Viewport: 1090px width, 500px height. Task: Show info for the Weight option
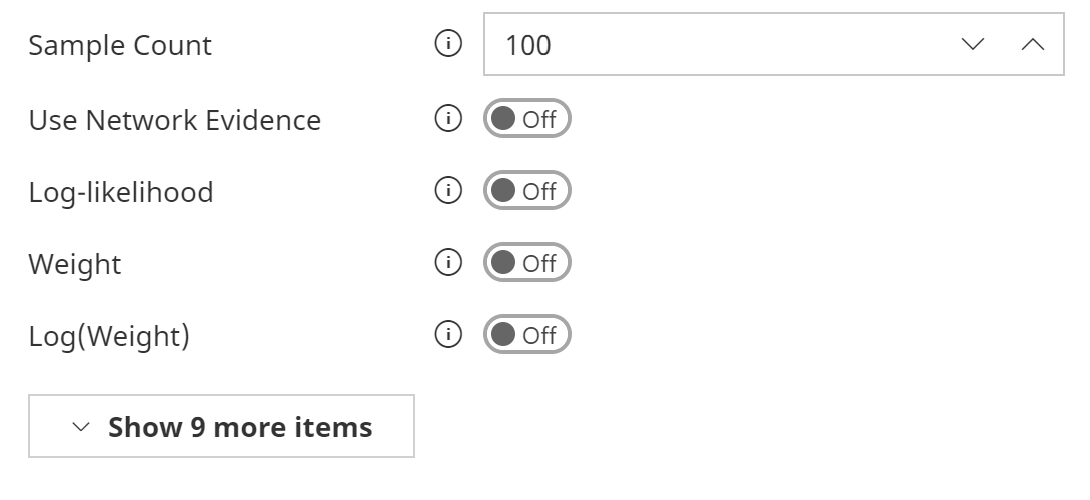(448, 263)
